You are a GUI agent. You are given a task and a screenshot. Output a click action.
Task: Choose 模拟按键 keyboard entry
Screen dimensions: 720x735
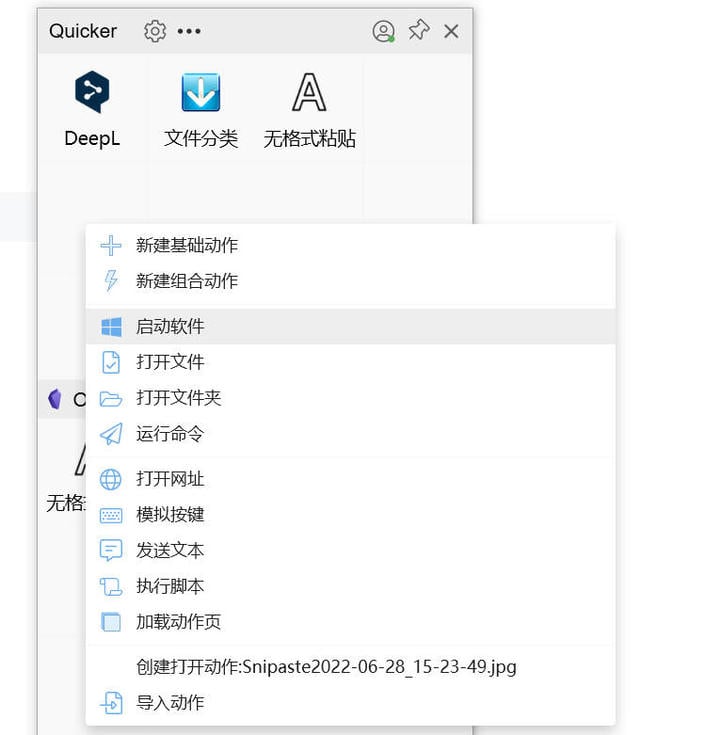click(x=351, y=515)
